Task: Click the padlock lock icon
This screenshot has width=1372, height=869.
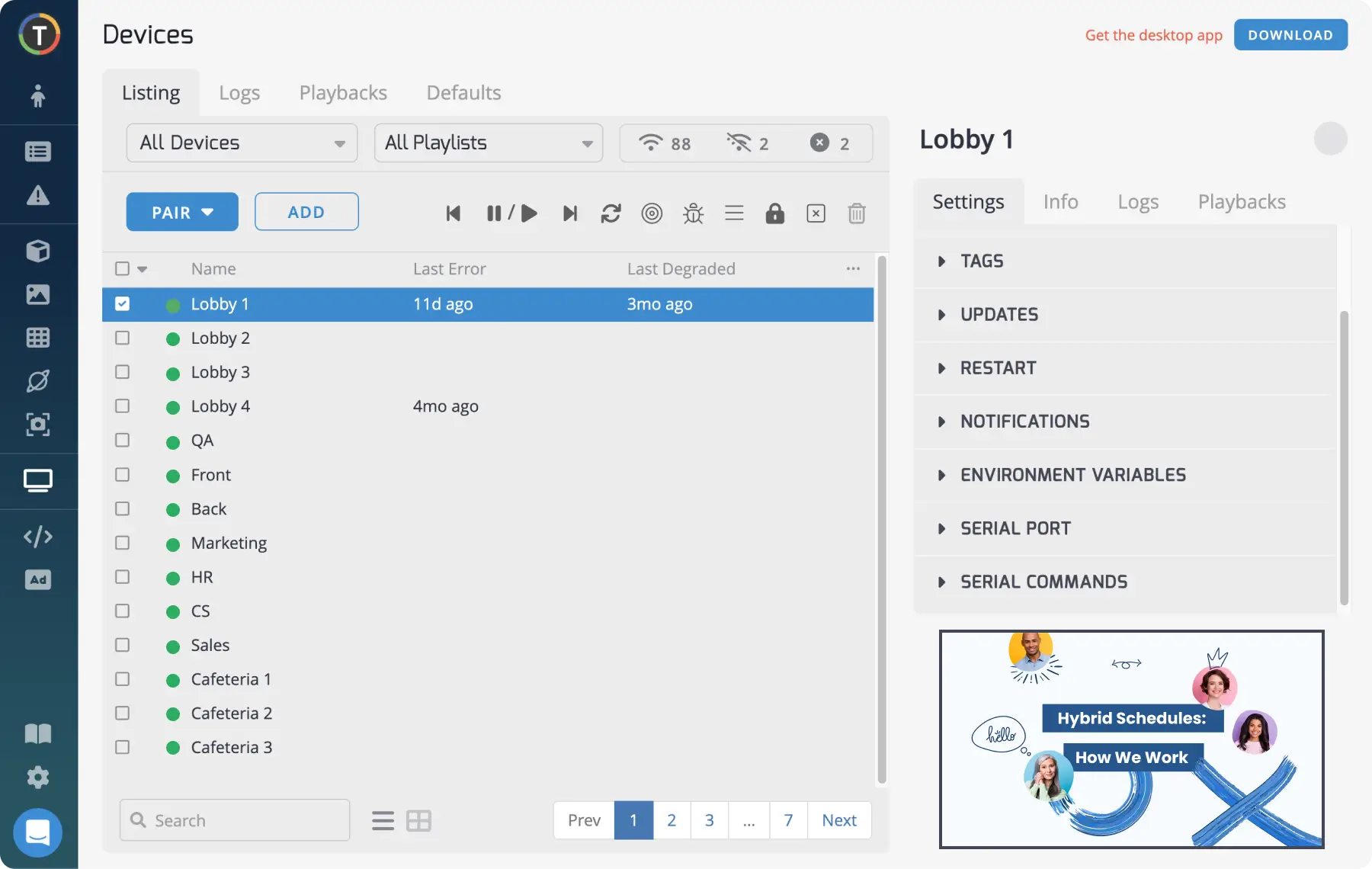Action: click(774, 213)
